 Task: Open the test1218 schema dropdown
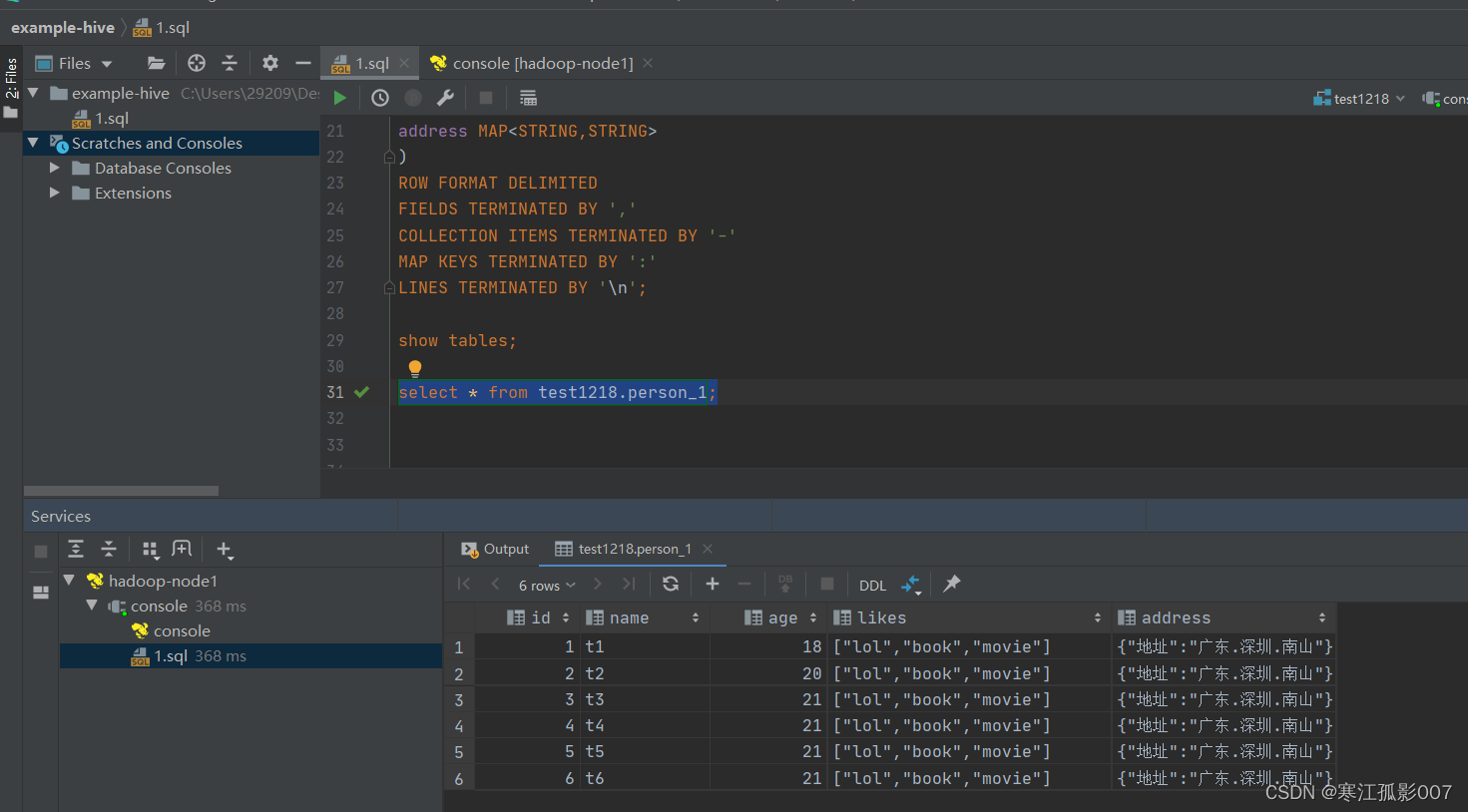(1359, 98)
